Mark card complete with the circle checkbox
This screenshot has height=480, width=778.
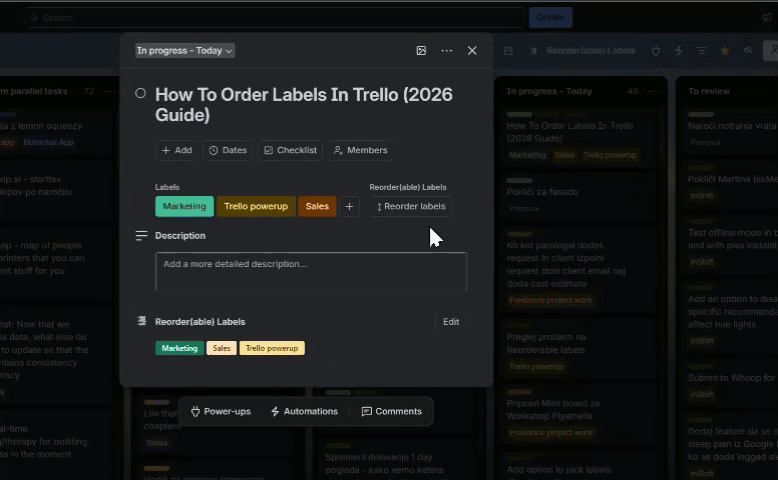(140, 93)
